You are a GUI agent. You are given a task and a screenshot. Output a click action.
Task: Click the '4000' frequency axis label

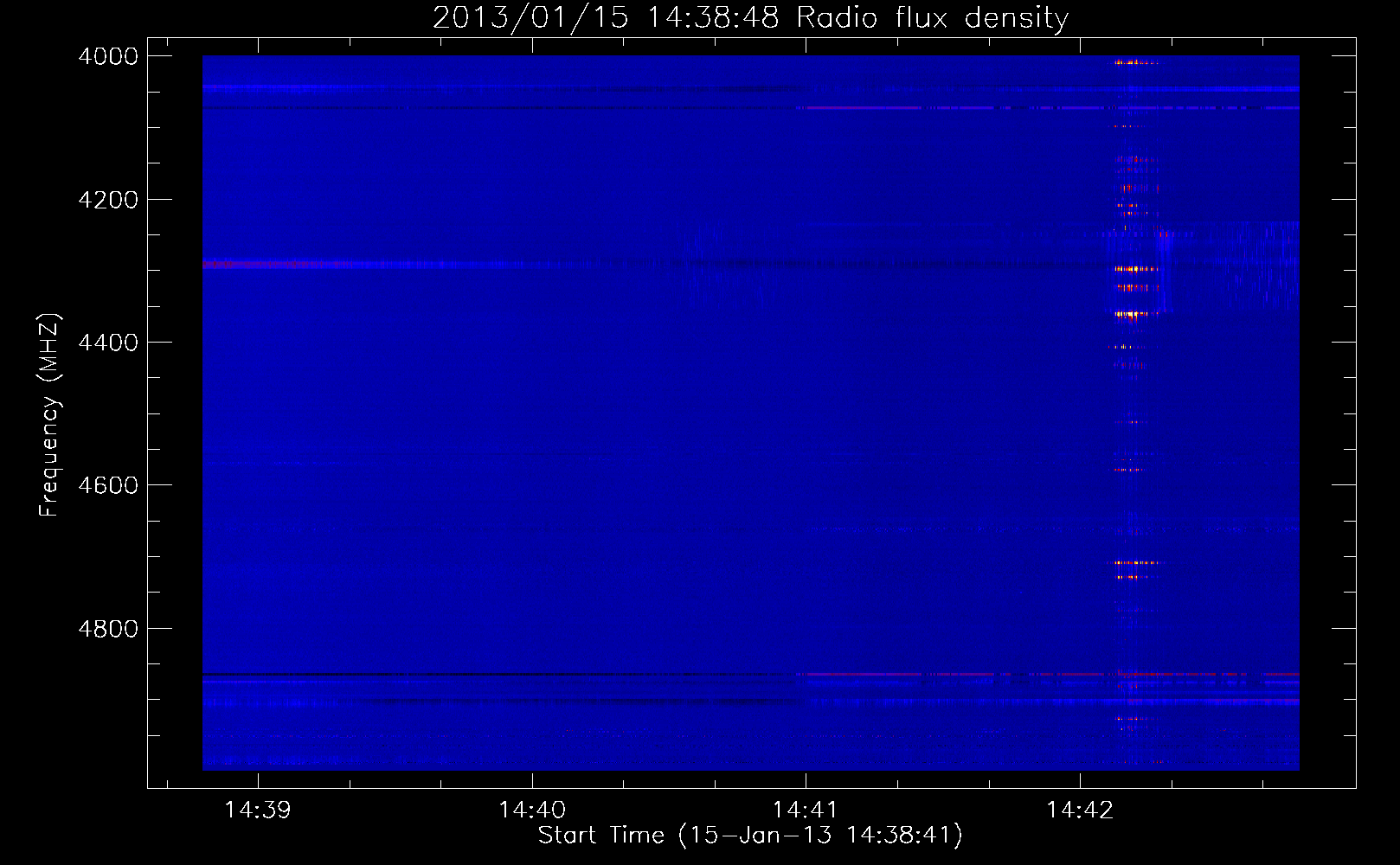[108, 56]
